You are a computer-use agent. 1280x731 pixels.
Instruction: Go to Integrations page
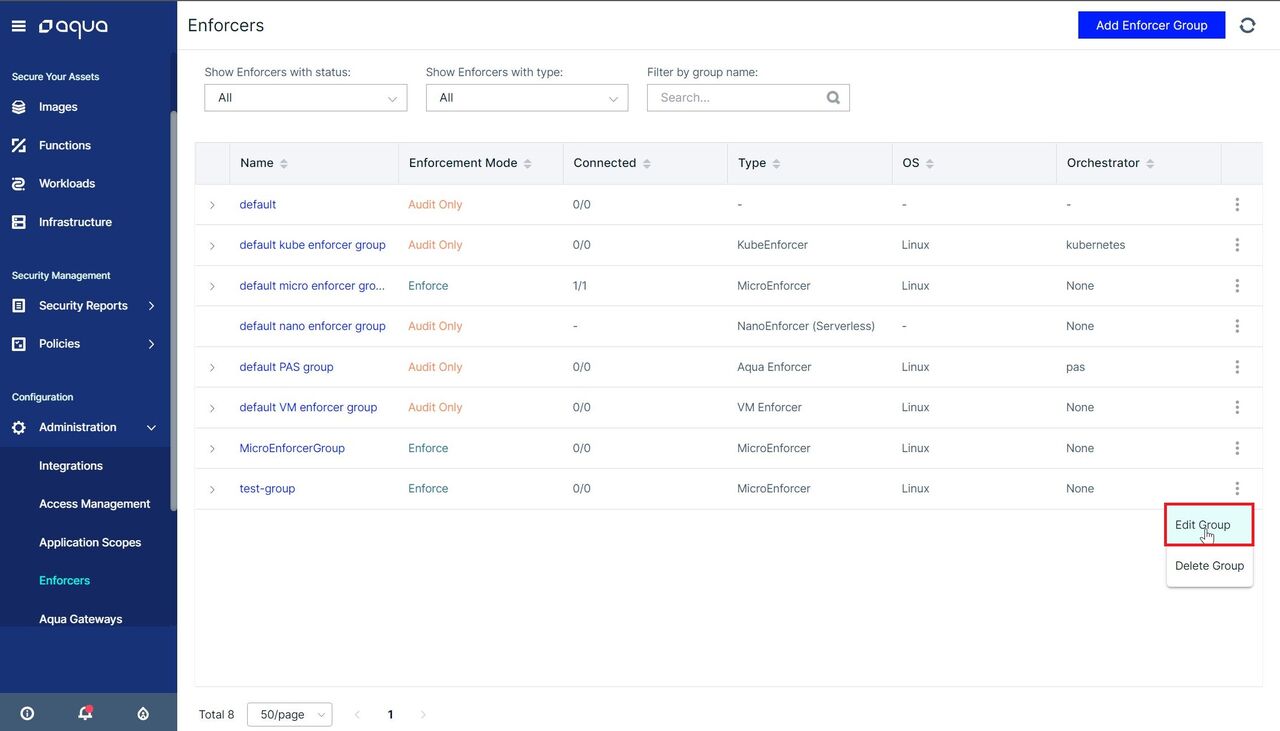tap(71, 466)
